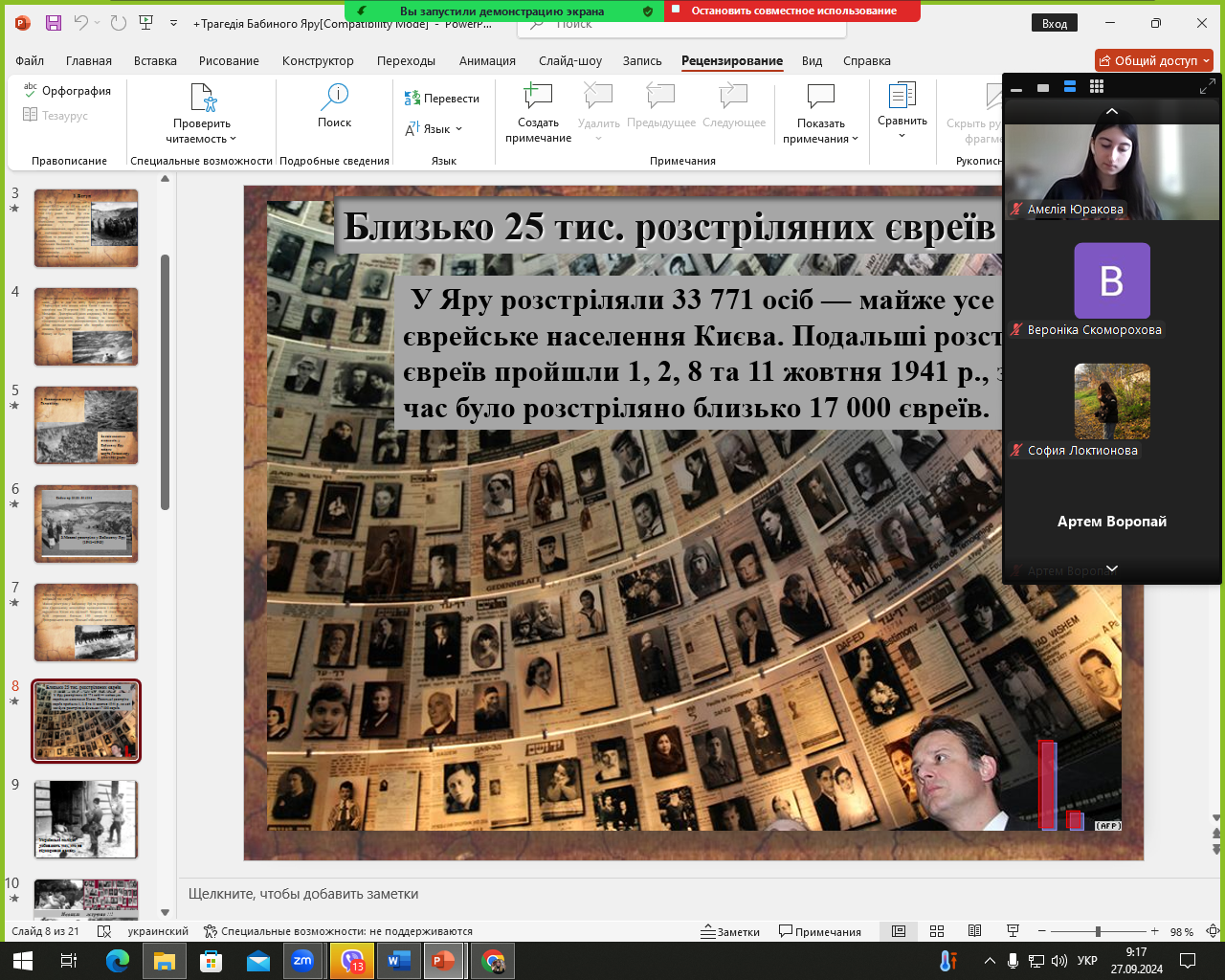Open the Customize Quick Access Toolbar dropdown
Viewport: 1225px width, 980px height.
pyautogui.click(x=173, y=23)
